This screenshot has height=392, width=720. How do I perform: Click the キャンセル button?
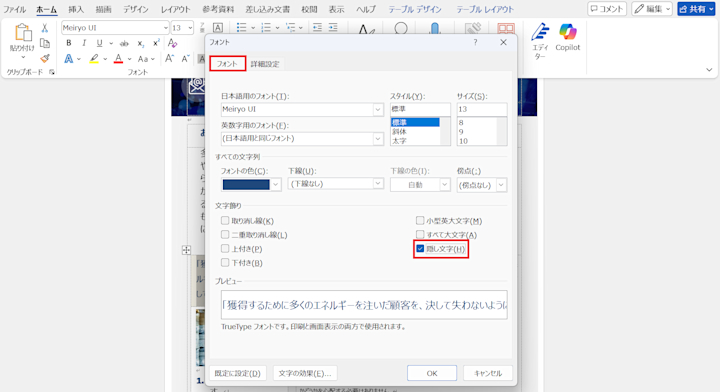tap(488, 373)
